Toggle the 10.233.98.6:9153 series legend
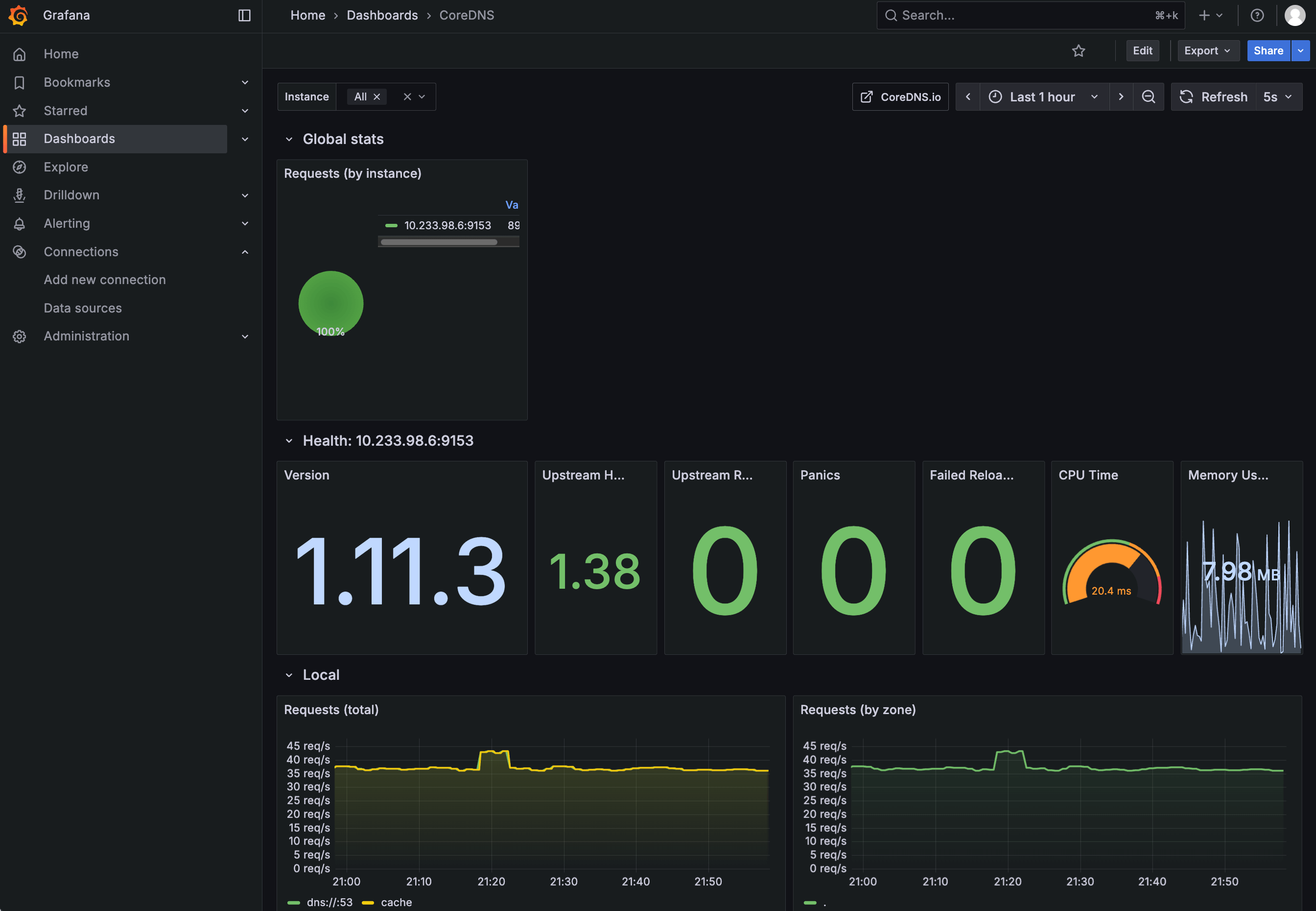1316x911 pixels. click(447, 225)
